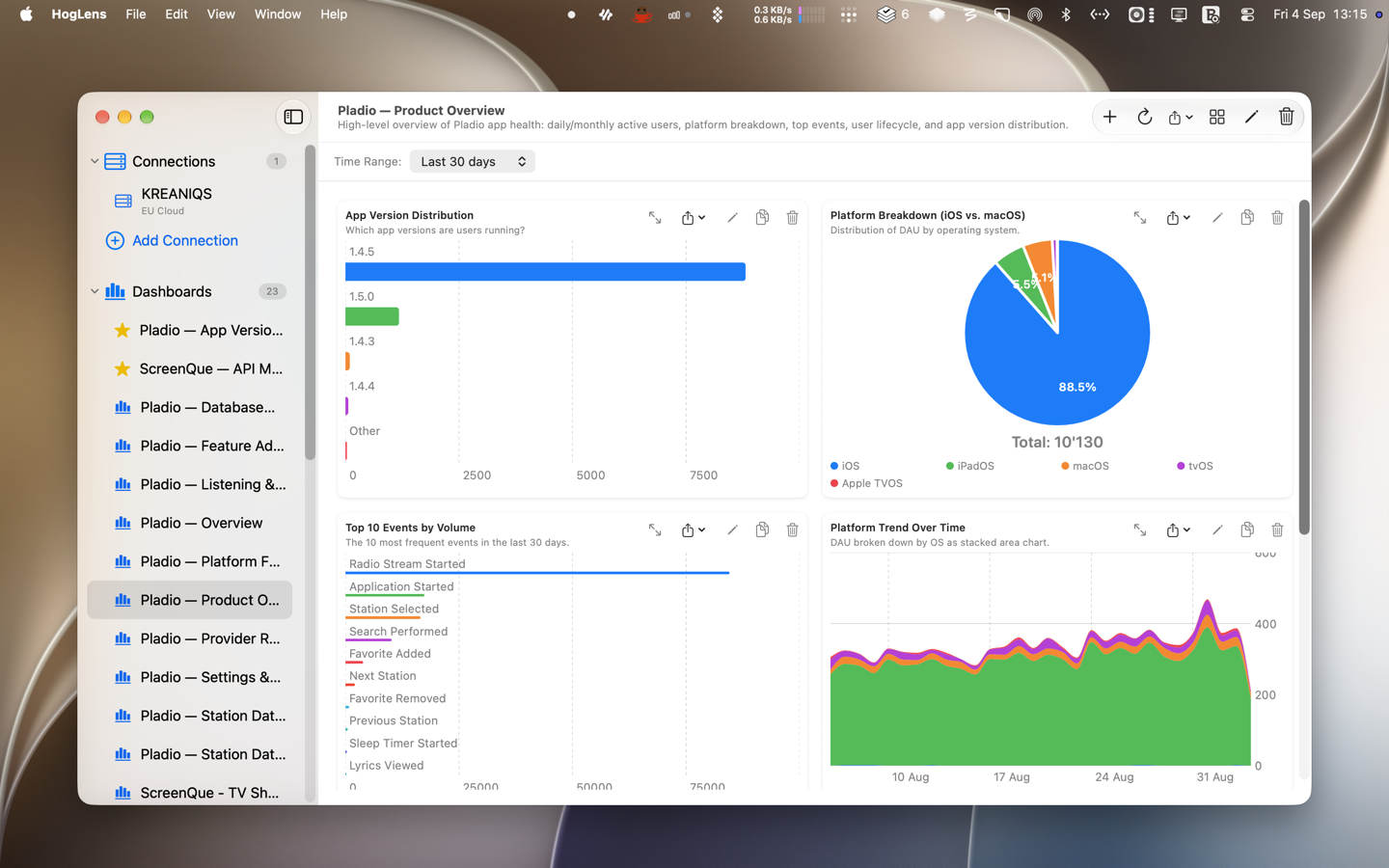Screen dimensions: 1389x868
Task: Delete the dashboard with the trash icon
Action: [1286, 117]
